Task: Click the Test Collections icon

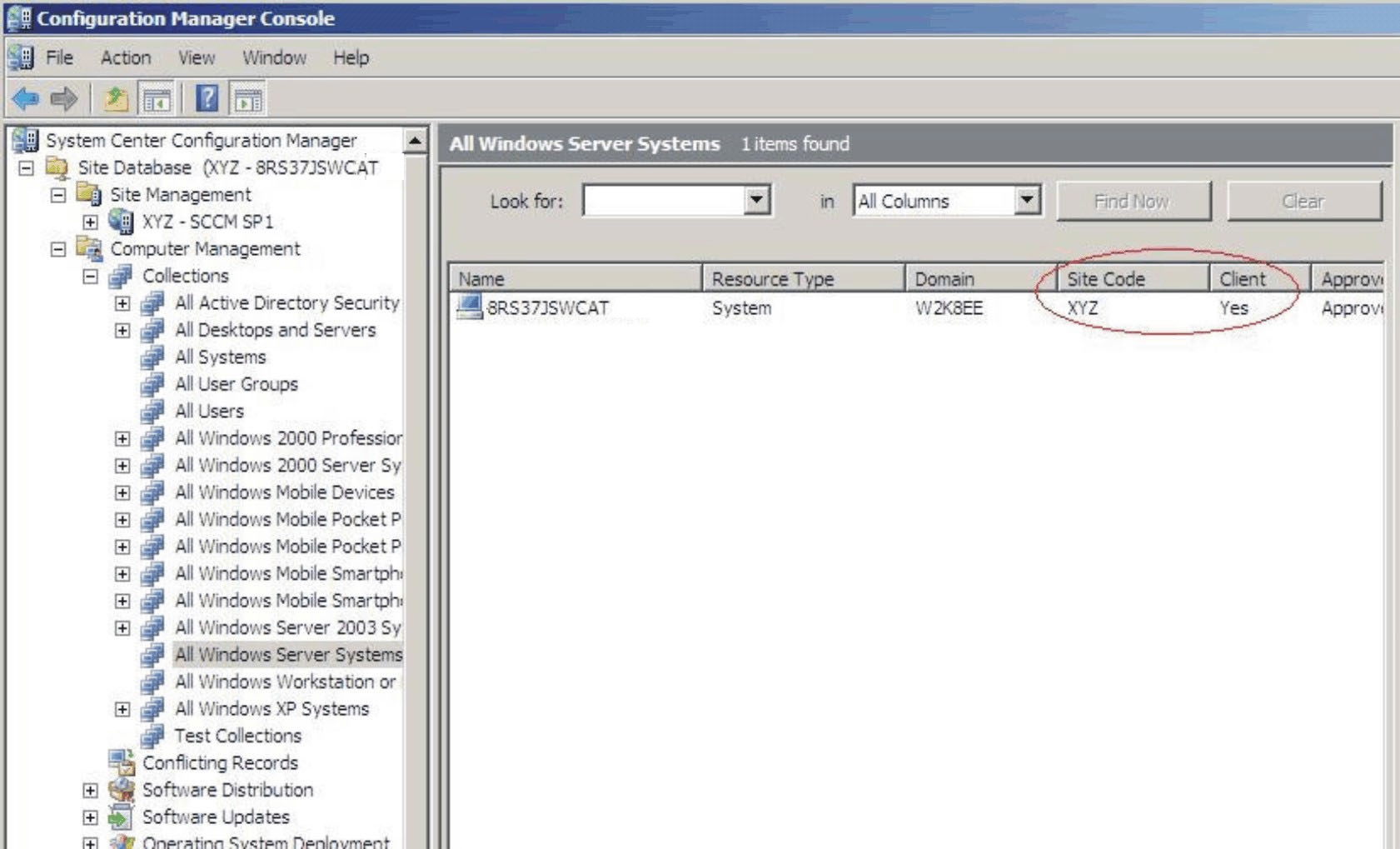Action: tap(152, 736)
